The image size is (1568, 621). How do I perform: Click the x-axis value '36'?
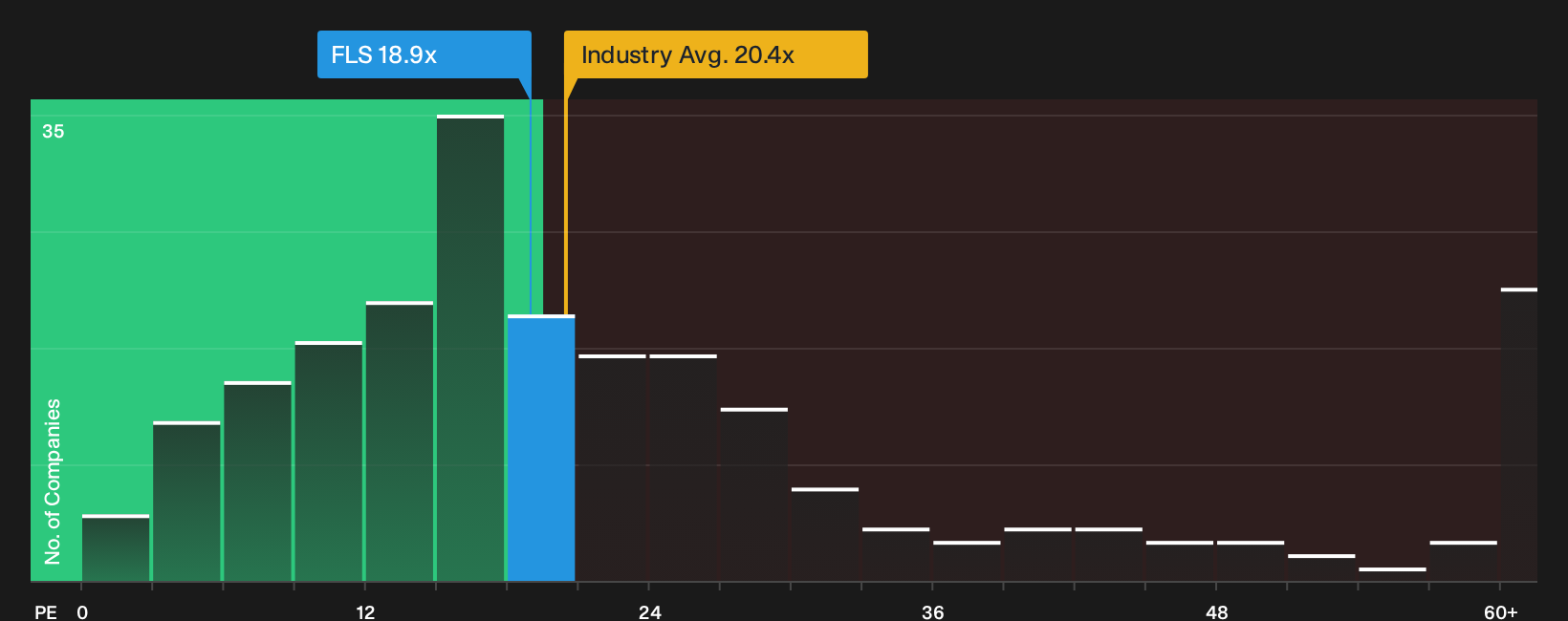click(933, 612)
